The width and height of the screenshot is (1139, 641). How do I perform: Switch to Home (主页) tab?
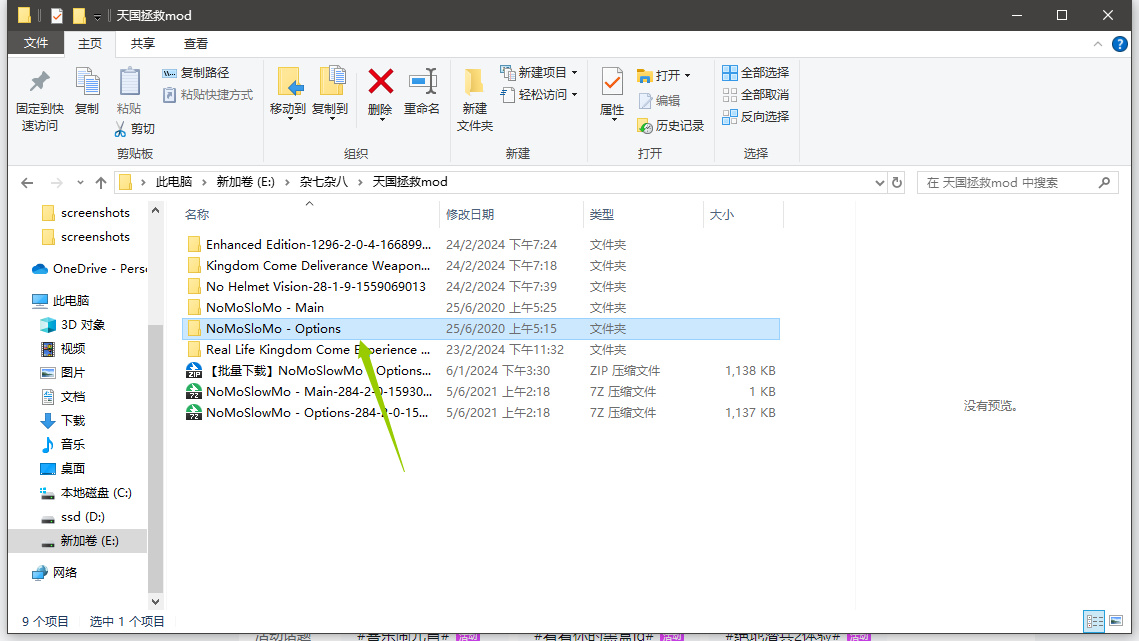point(90,44)
